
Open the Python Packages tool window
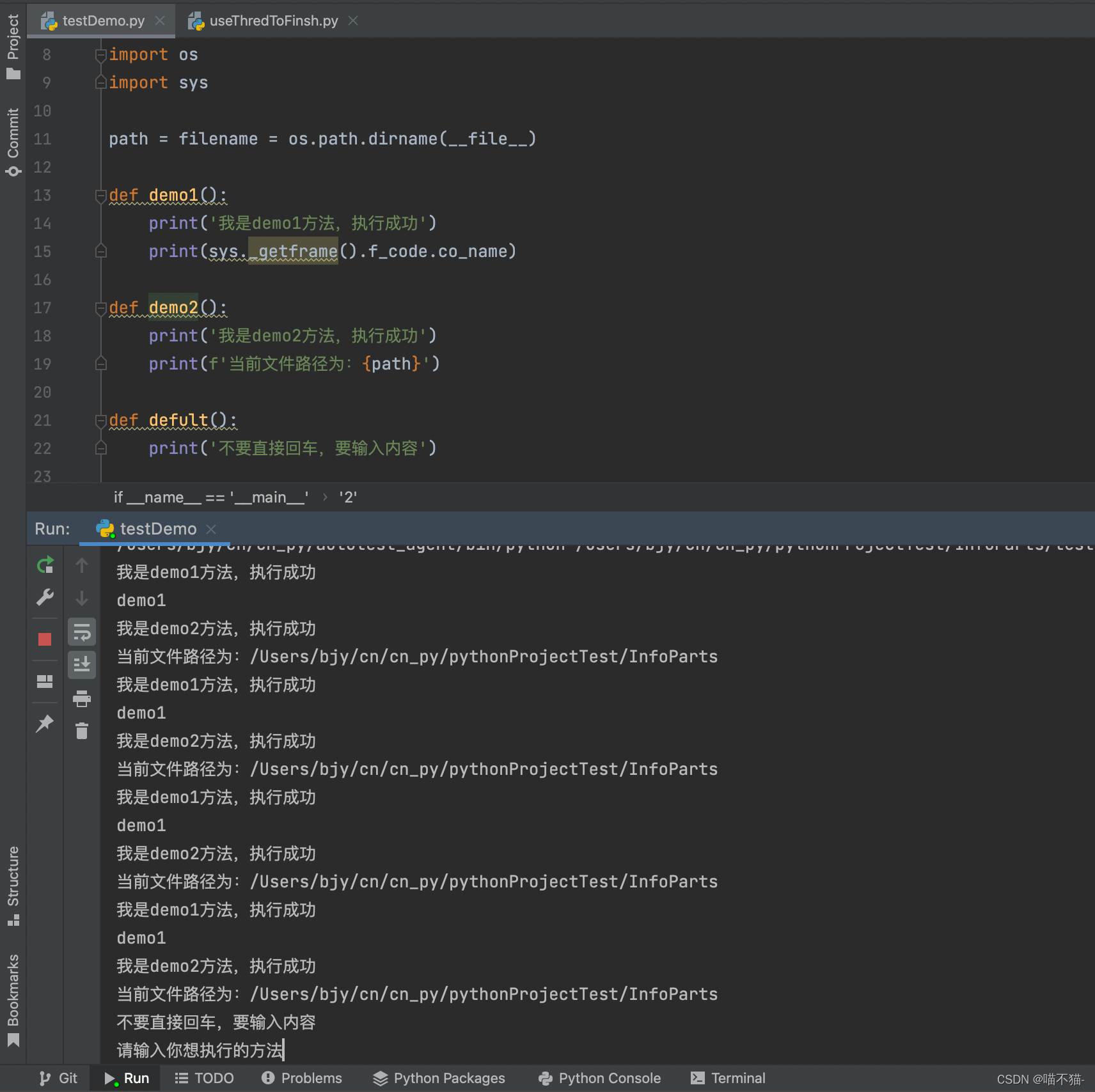click(439, 1079)
